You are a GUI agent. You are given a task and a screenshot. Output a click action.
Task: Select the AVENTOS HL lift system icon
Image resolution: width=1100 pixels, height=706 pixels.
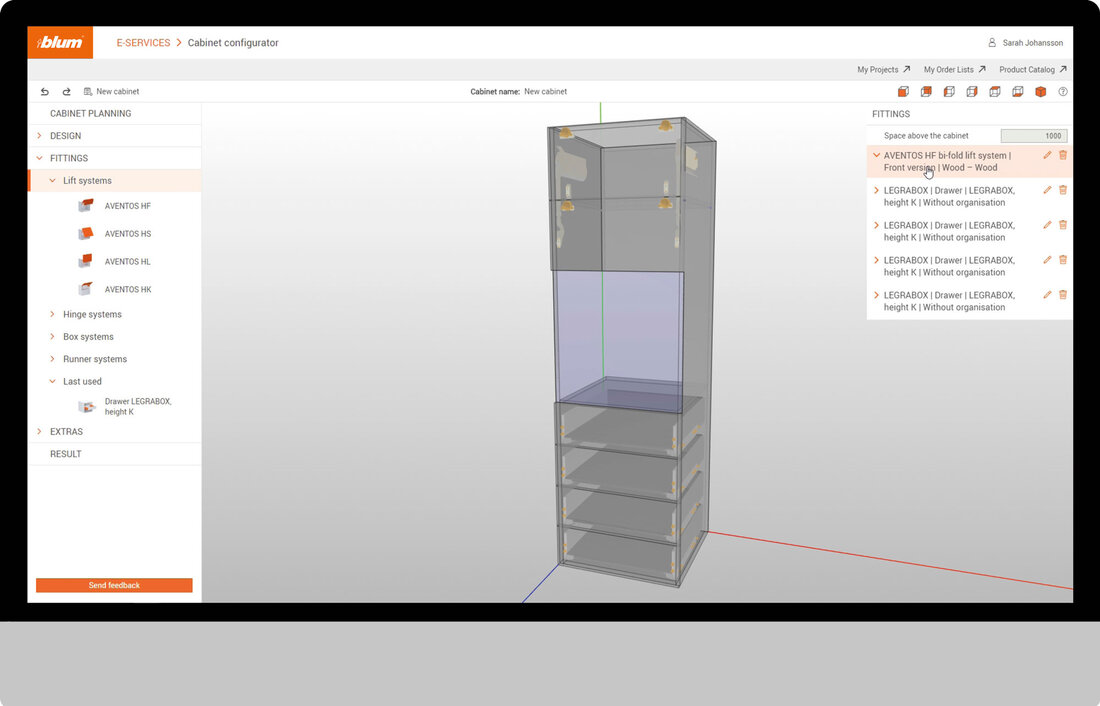tap(86, 260)
